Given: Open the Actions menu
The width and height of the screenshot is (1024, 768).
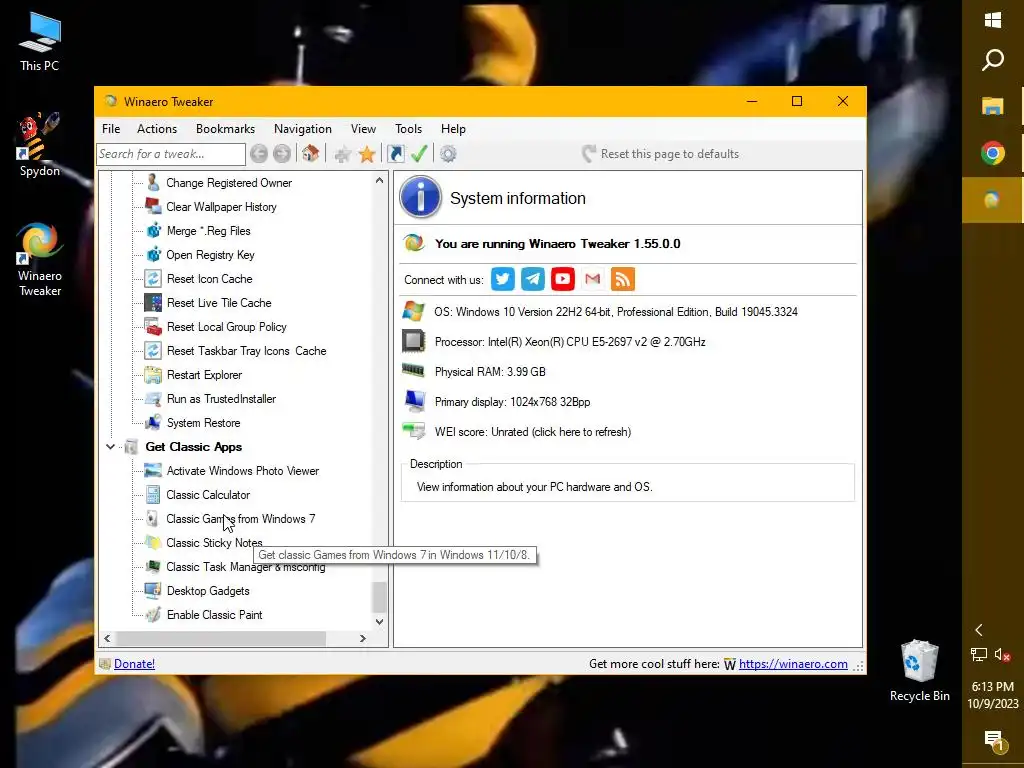Looking at the screenshot, I should (x=157, y=129).
